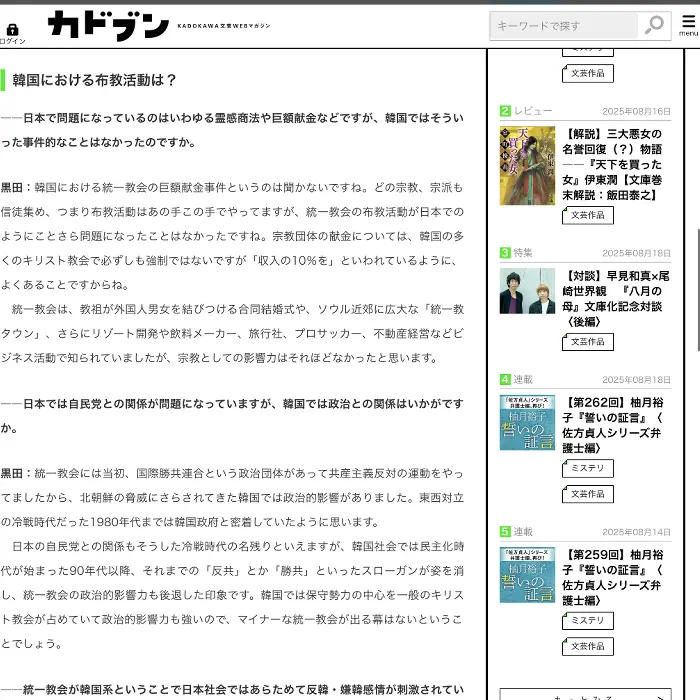Image resolution: width=700 pixels, height=700 pixels.
Task: Click 特集 category label at rank 3
Action: click(x=523, y=253)
